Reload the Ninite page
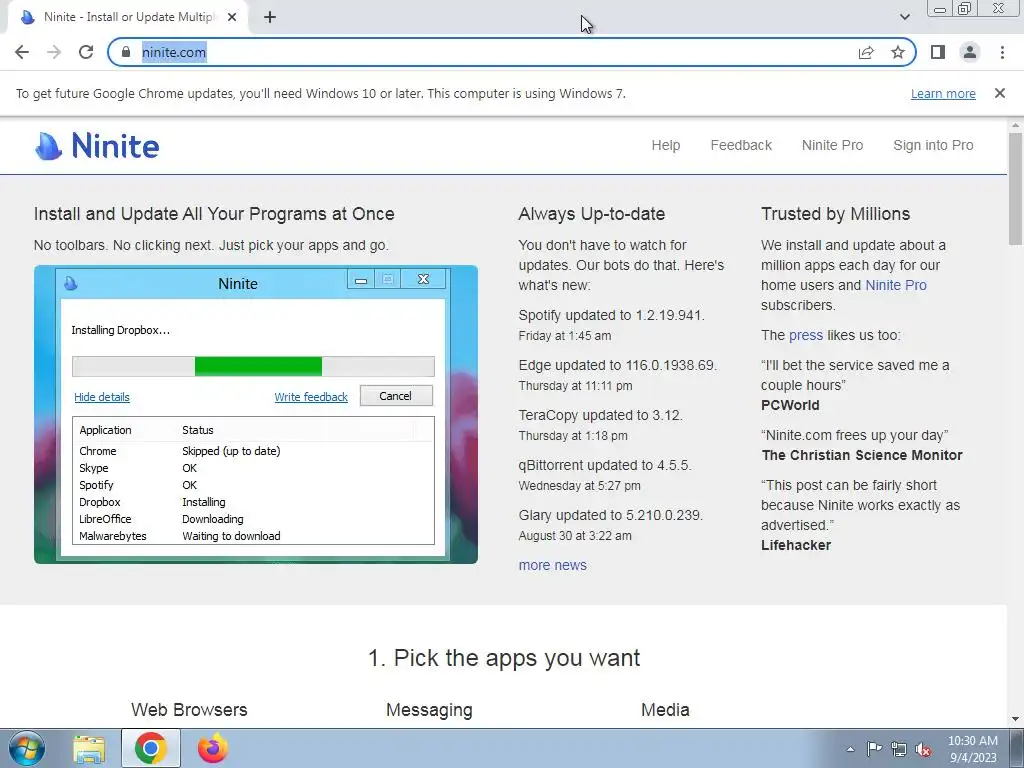Viewport: 1024px width, 768px height. [x=86, y=52]
